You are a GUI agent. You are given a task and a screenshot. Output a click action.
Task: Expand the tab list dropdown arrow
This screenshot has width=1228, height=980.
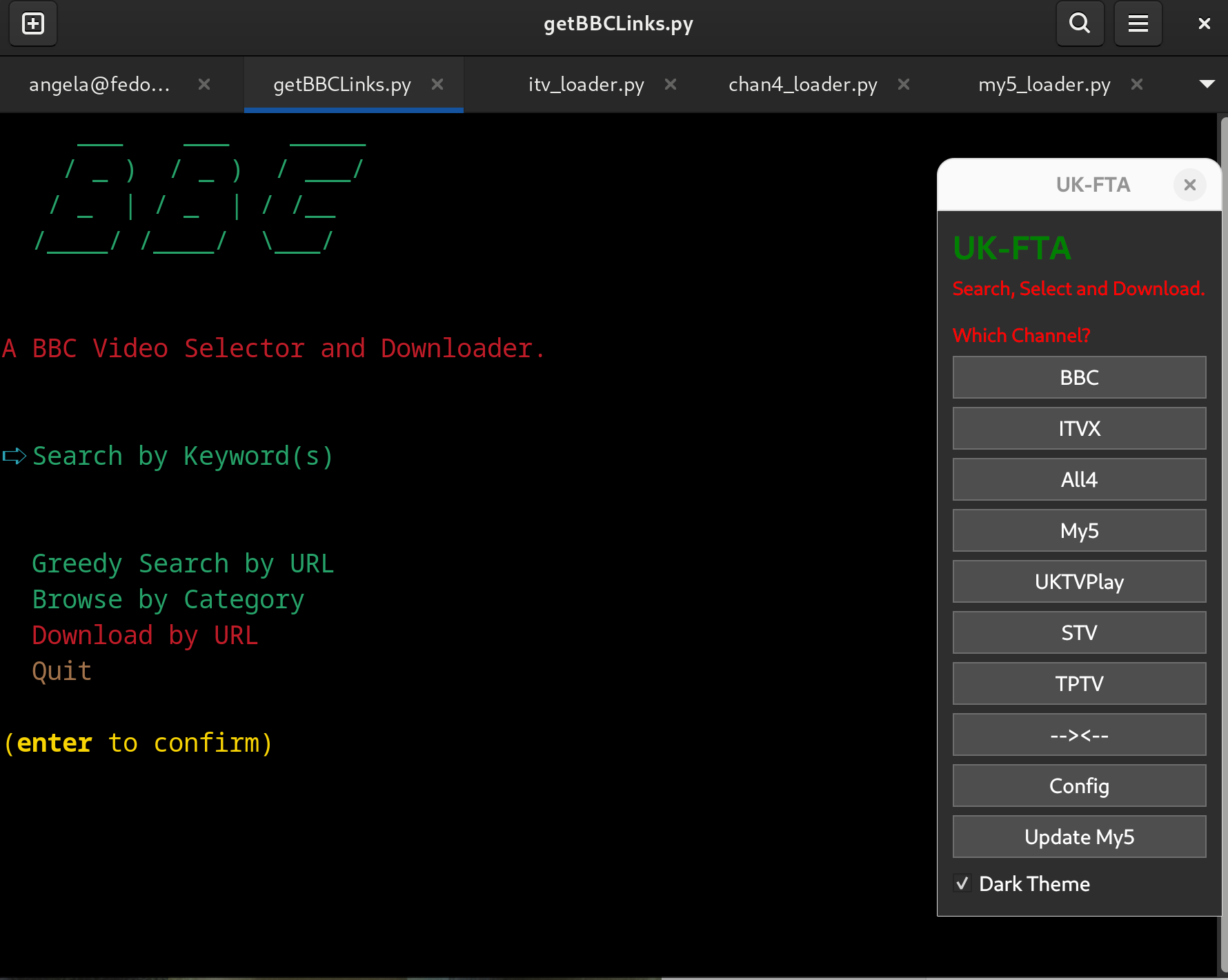1207,84
